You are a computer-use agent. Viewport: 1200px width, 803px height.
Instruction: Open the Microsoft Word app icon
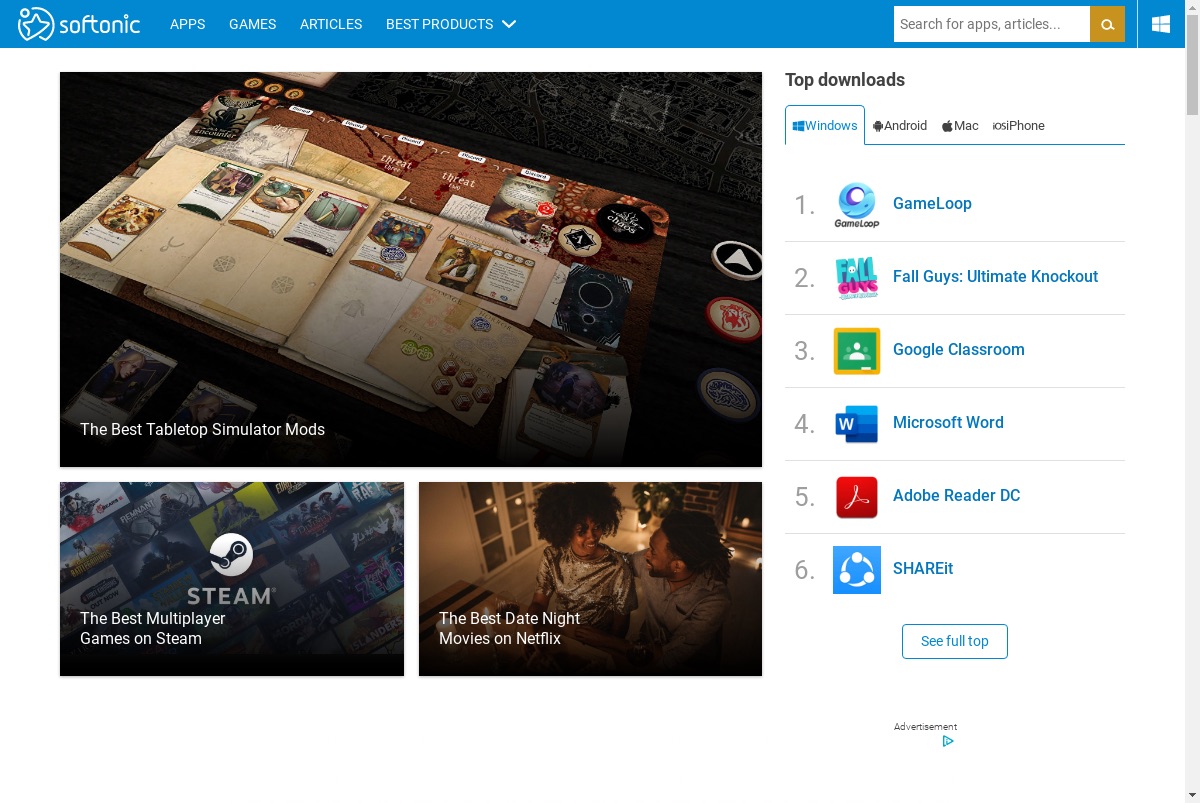[857, 424]
